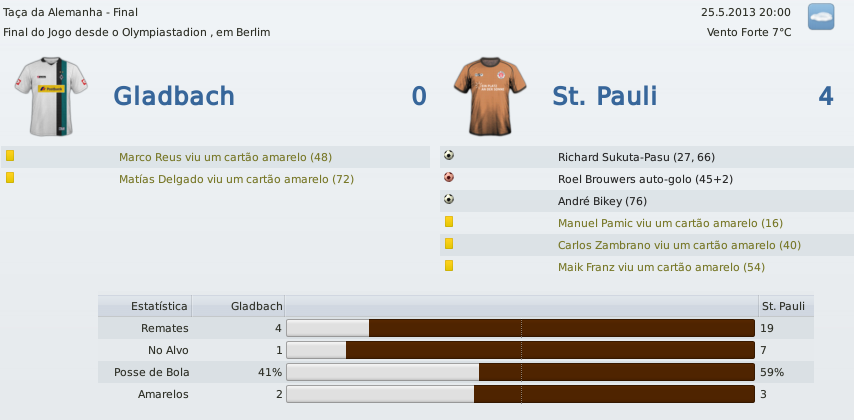Viewport: 854px width, 420px height.
Task: Click red own-goal icon beside Roel Brouwers
Action: click(x=449, y=178)
